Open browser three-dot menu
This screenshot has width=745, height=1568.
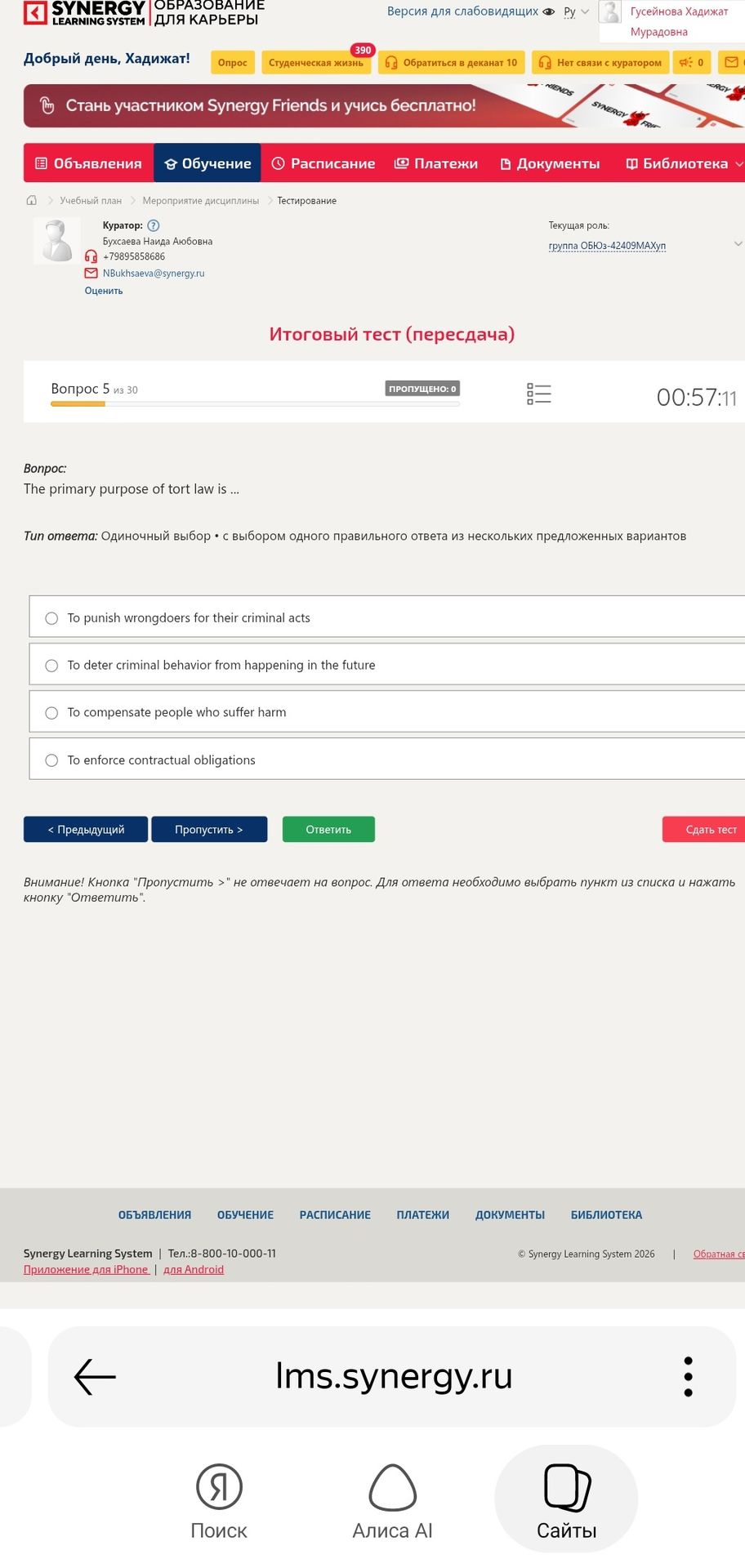click(x=688, y=1376)
